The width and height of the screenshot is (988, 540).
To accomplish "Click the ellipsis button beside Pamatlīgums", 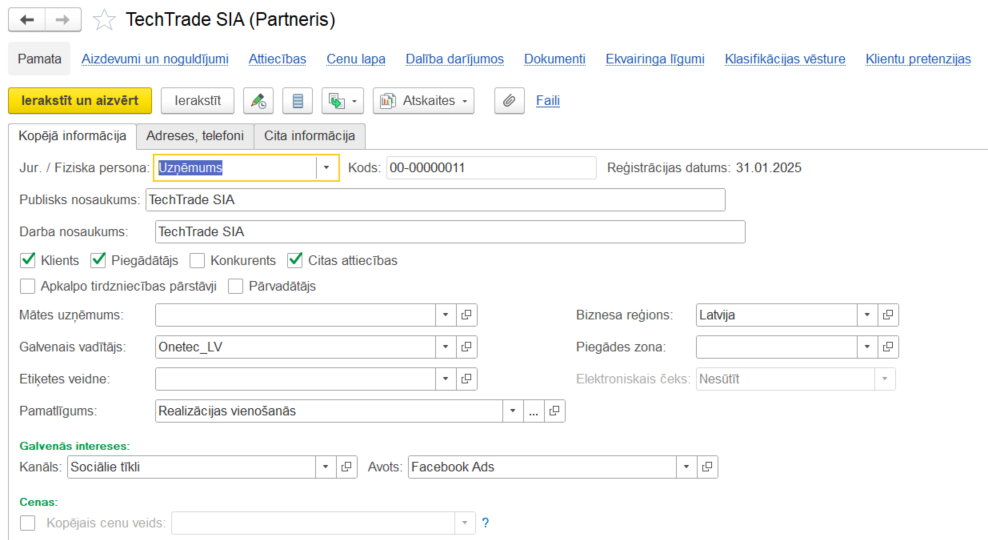I will (x=534, y=411).
